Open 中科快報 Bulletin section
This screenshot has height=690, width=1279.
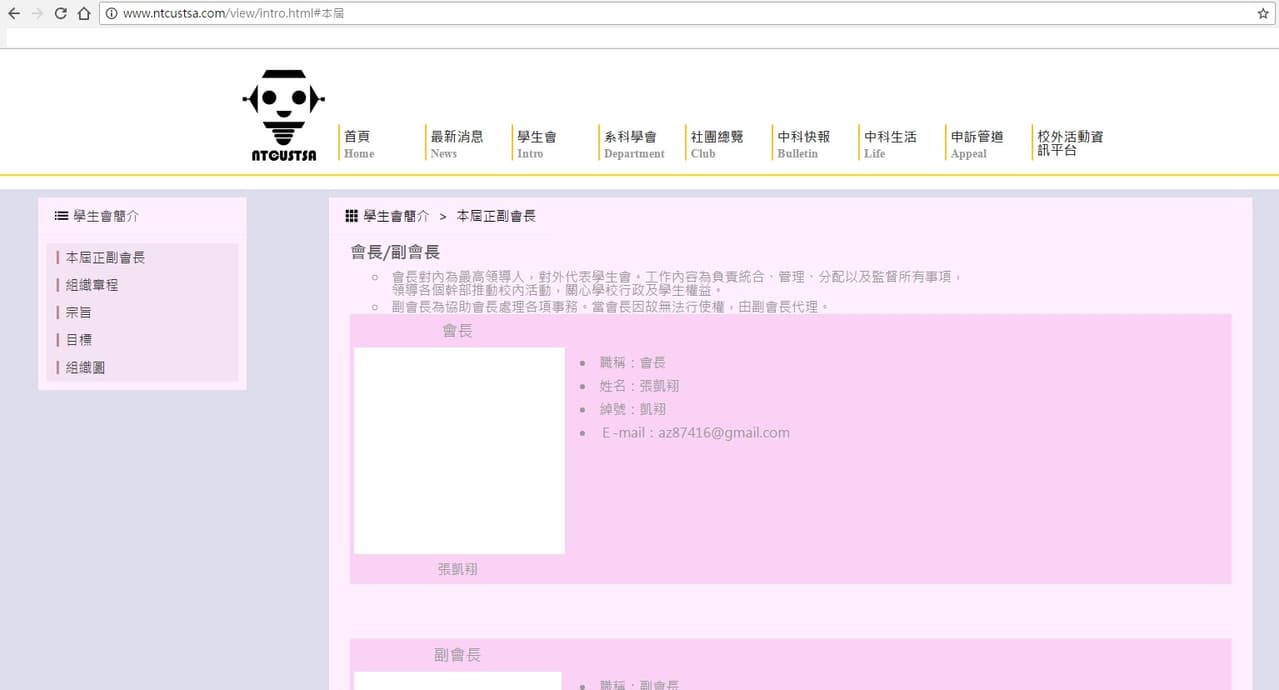(x=804, y=144)
